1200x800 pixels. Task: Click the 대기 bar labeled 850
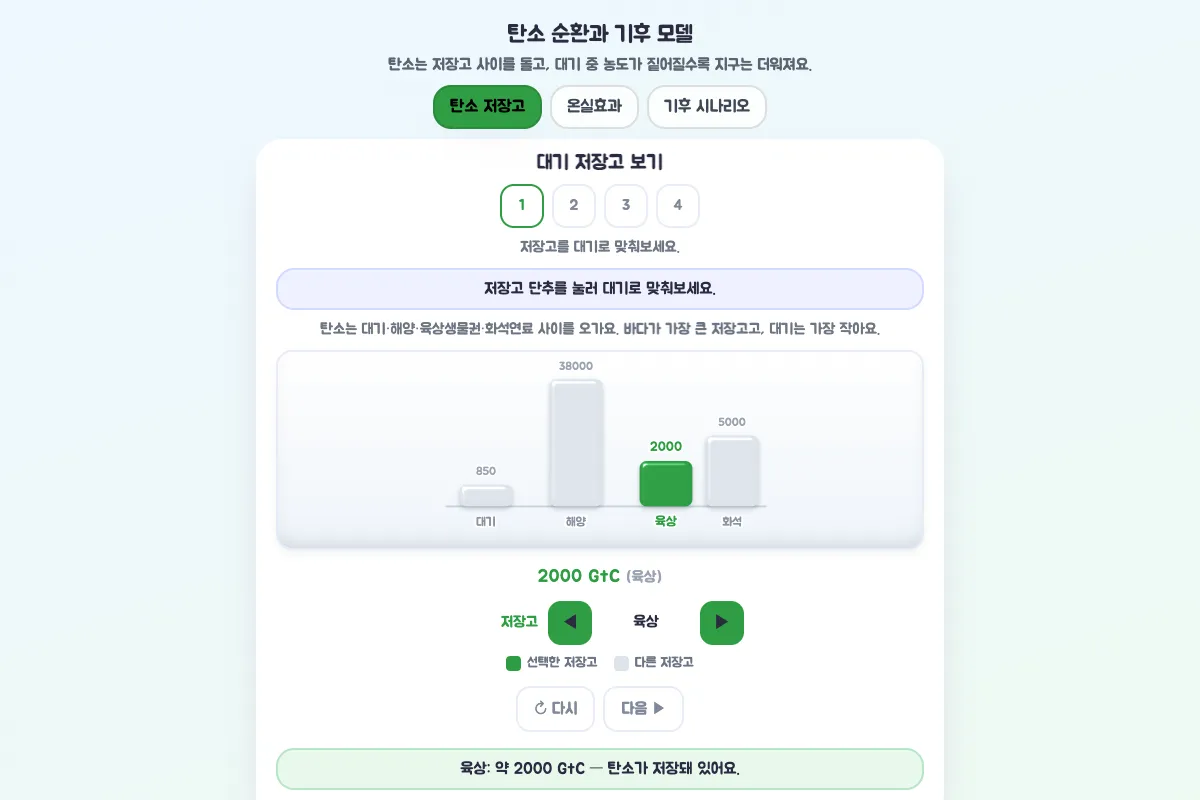pos(486,495)
